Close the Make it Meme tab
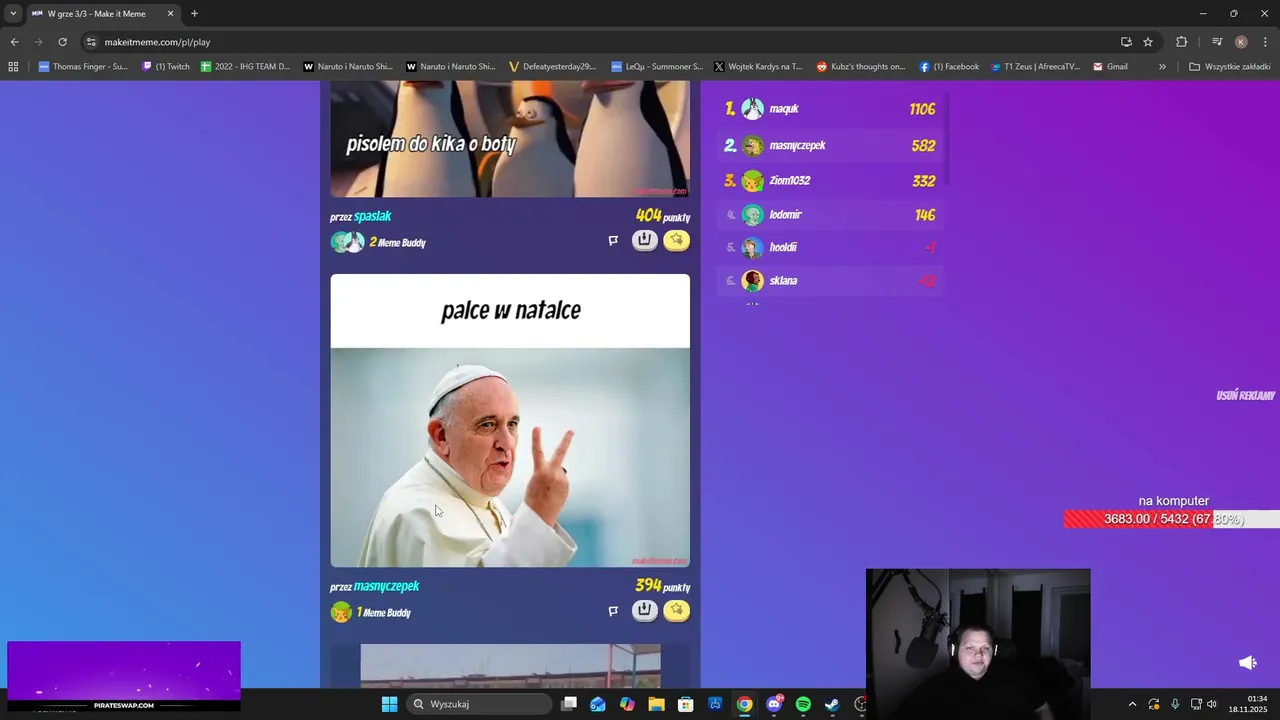The width and height of the screenshot is (1280, 720). point(170,14)
